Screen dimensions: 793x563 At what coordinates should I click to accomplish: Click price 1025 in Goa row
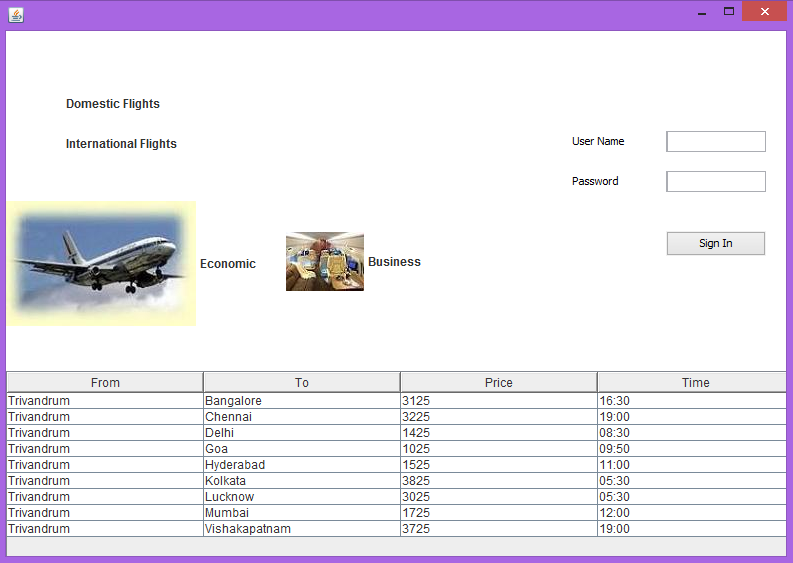tap(499, 449)
